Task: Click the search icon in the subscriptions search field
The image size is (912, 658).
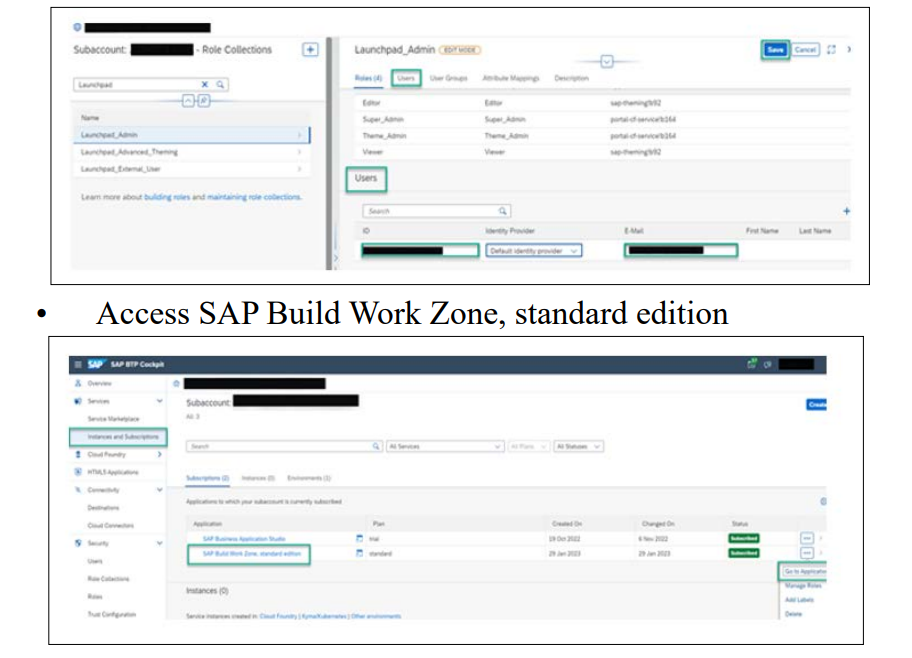Action: tap(376, 446)
